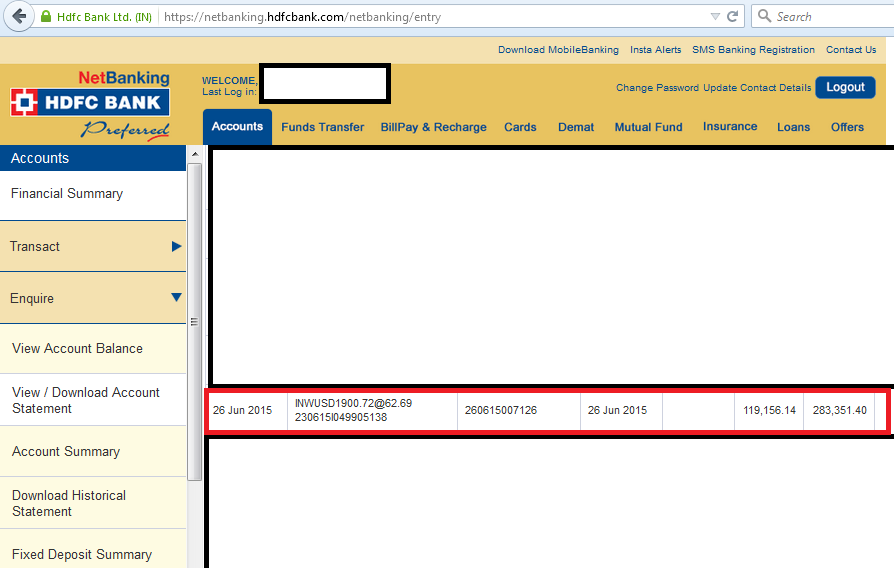Expand the Transact section arrow
894x568 pixels.
(177, 246)
